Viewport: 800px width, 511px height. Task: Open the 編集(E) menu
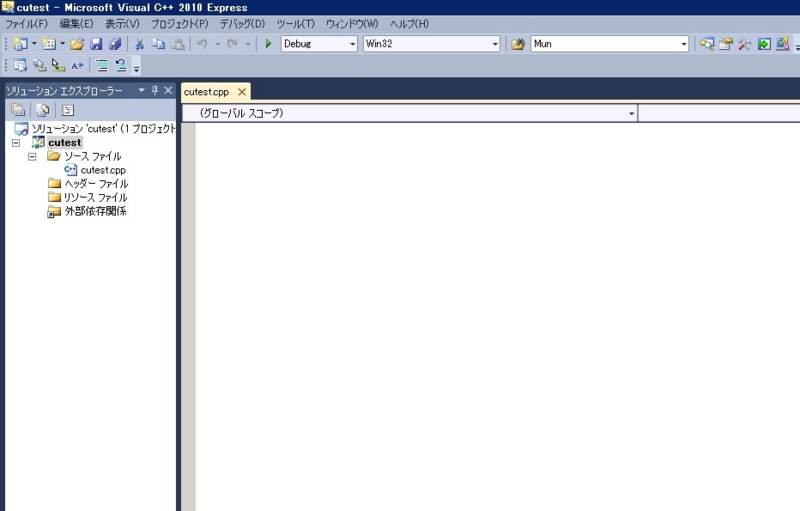tap(76, 23)
